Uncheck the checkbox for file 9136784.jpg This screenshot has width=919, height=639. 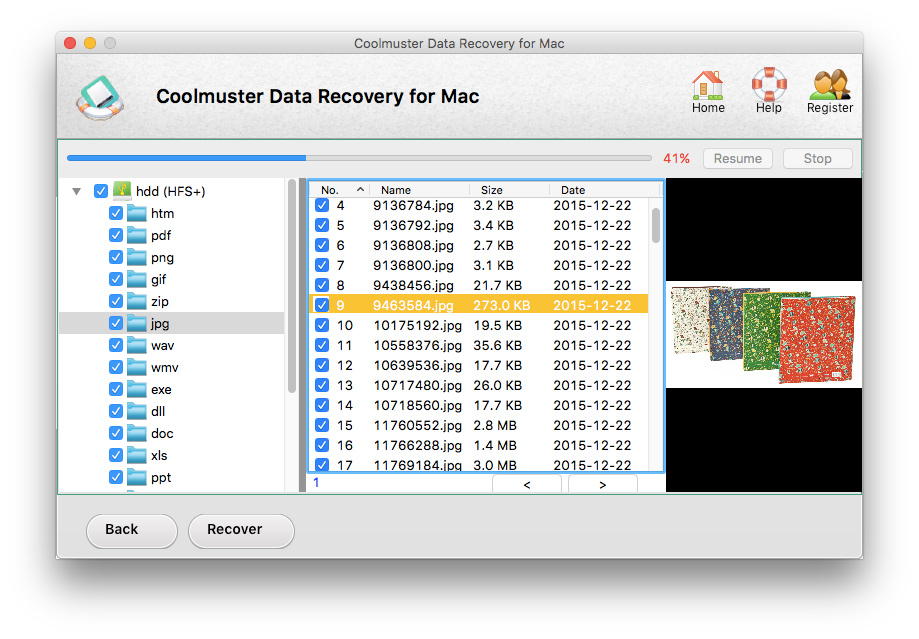coord(322,205)
